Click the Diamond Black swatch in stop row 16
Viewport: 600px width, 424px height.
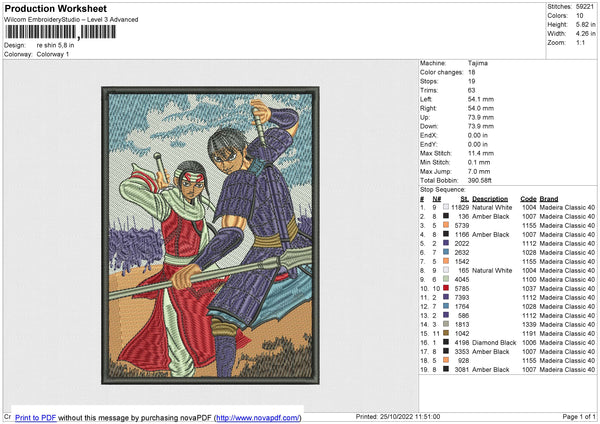[x=446, y=342]
